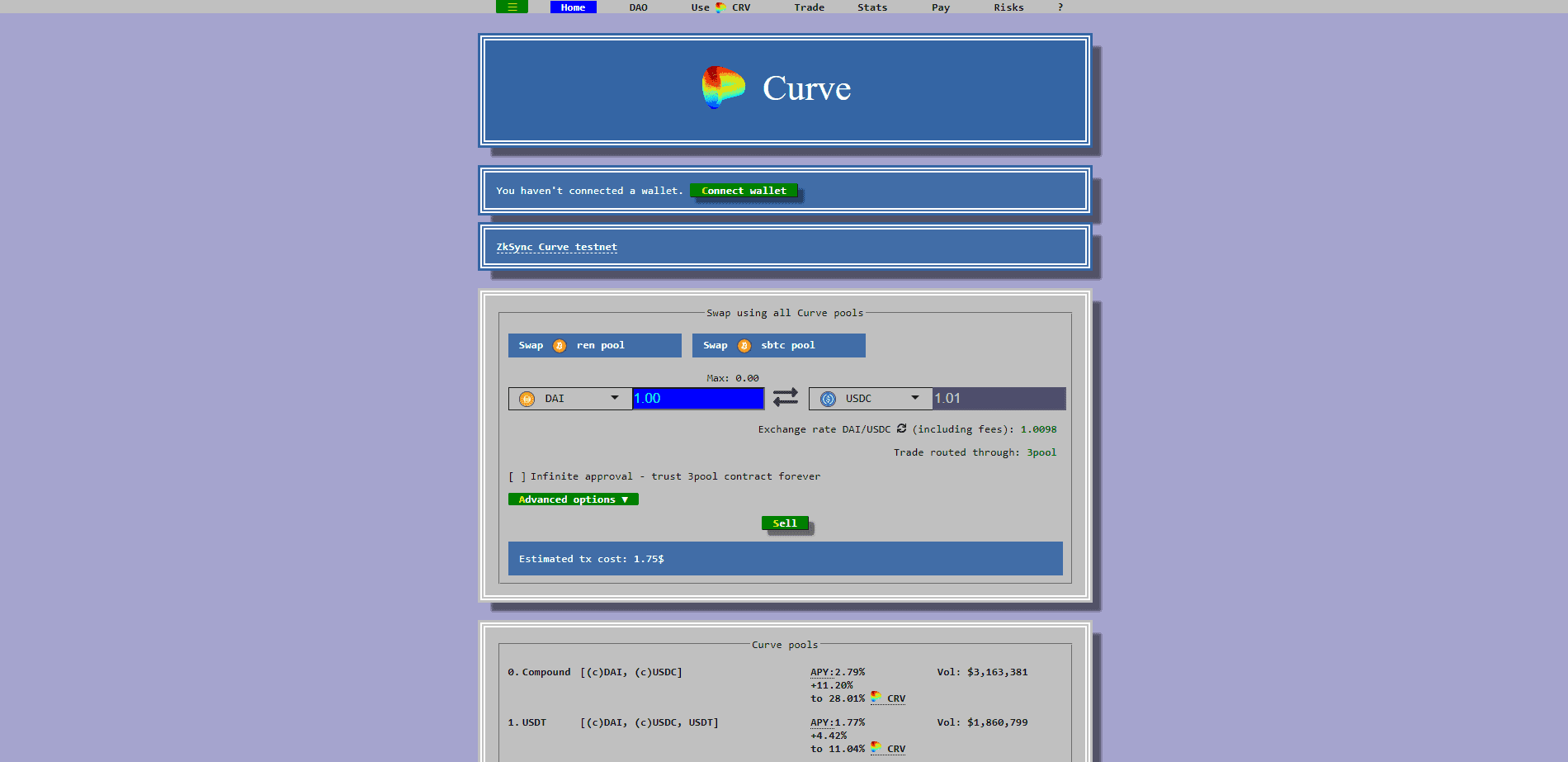Expand Advanced options
This screenshot has width=1568, height=762.
(573, 499)
